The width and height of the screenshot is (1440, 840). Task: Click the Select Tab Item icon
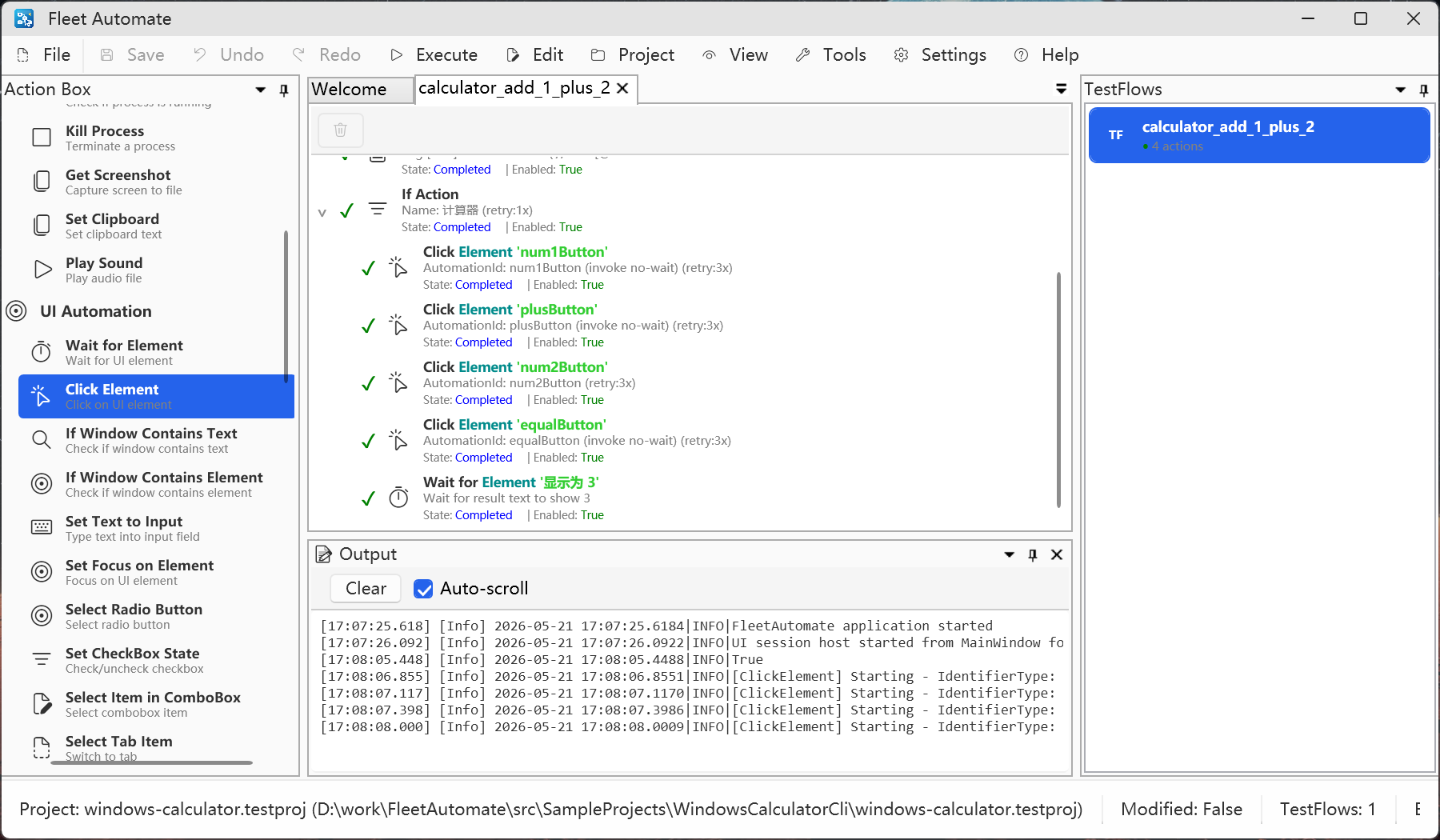click(x=42, y=747)
